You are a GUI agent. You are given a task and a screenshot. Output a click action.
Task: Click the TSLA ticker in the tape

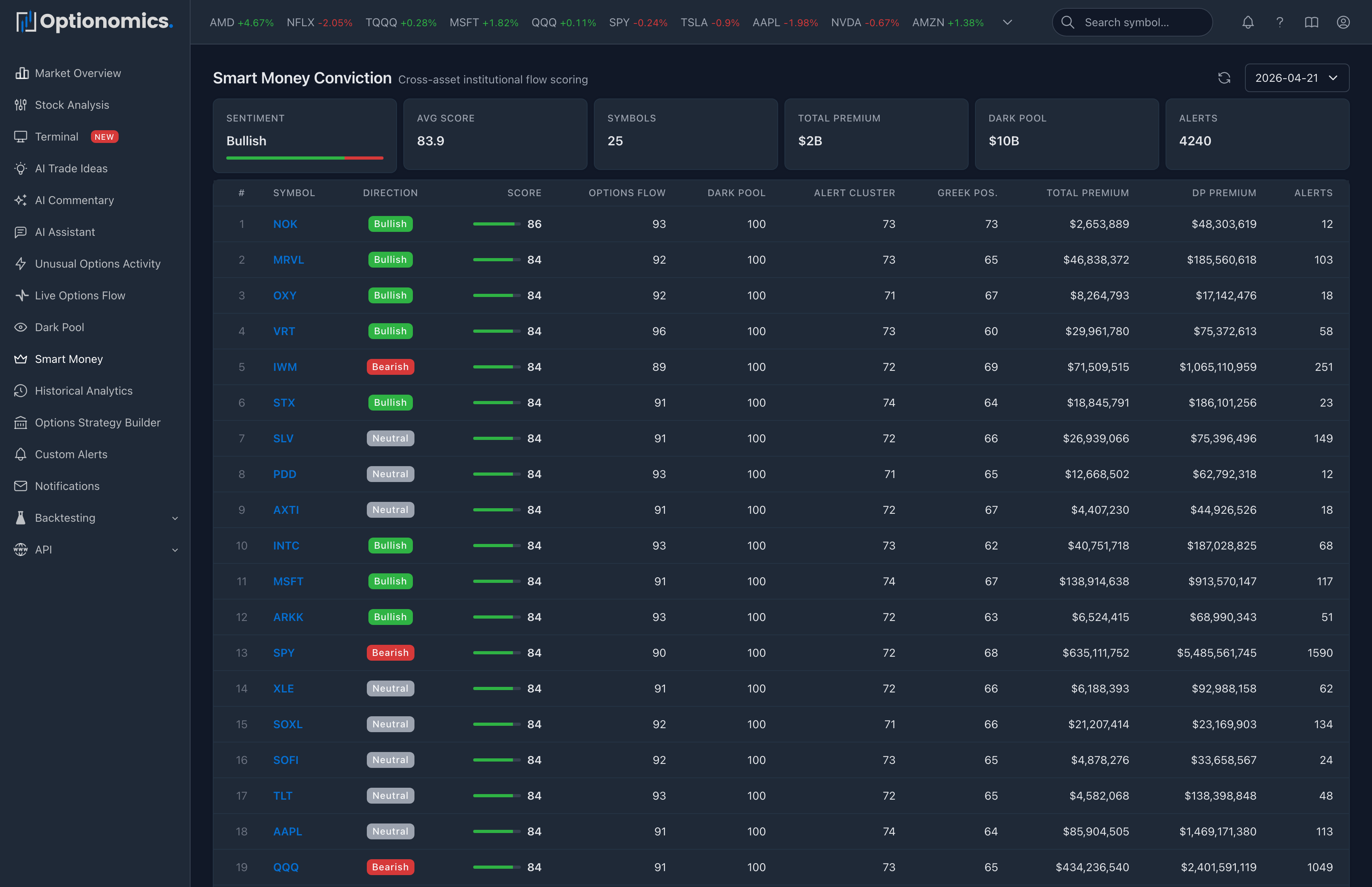[x=710, y=23]
